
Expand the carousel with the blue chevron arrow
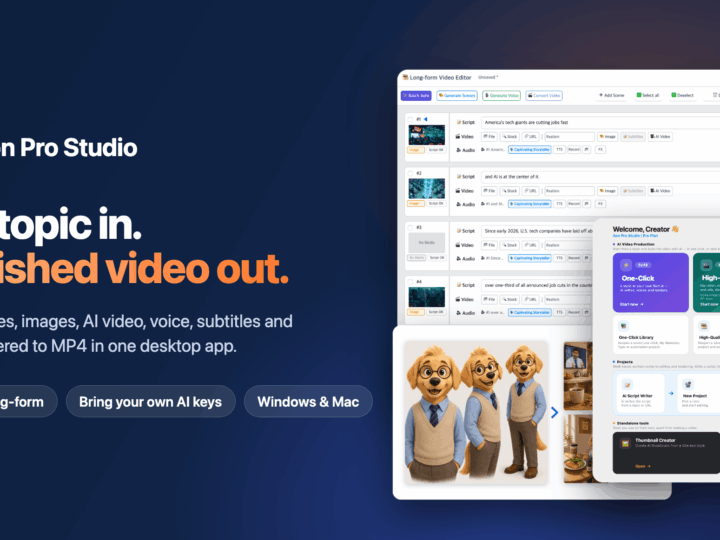pos(555,412)
